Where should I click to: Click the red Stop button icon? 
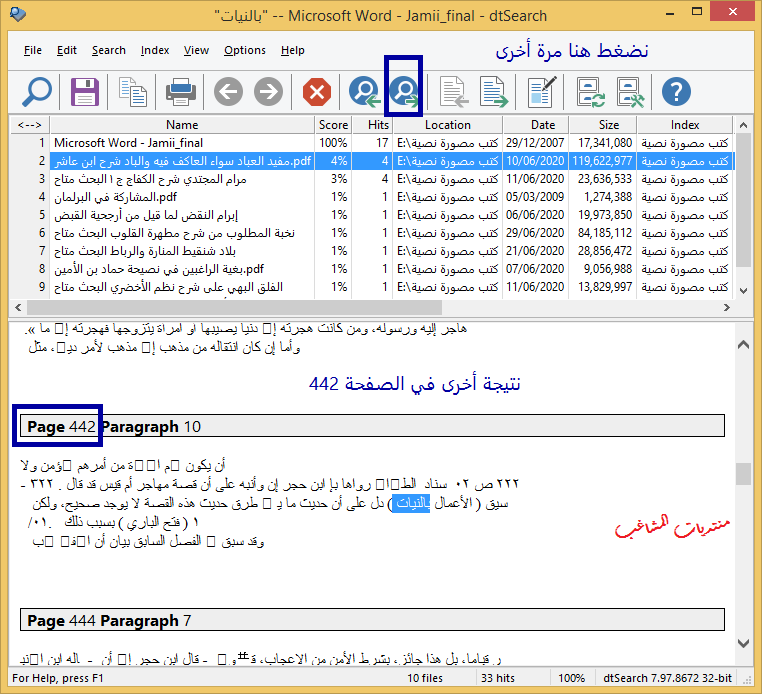(x=316, y=93)
